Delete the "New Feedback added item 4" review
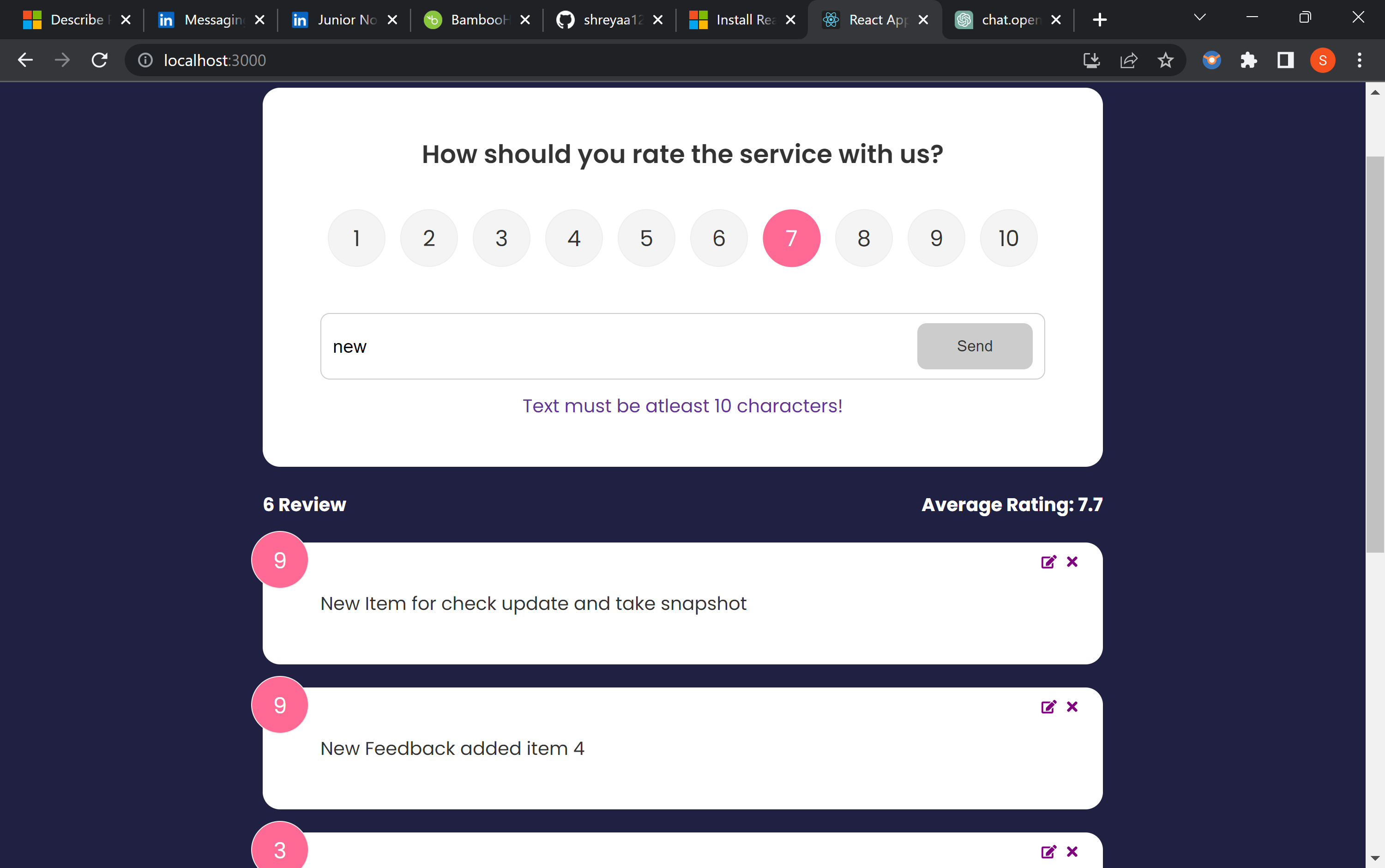 1072,707
